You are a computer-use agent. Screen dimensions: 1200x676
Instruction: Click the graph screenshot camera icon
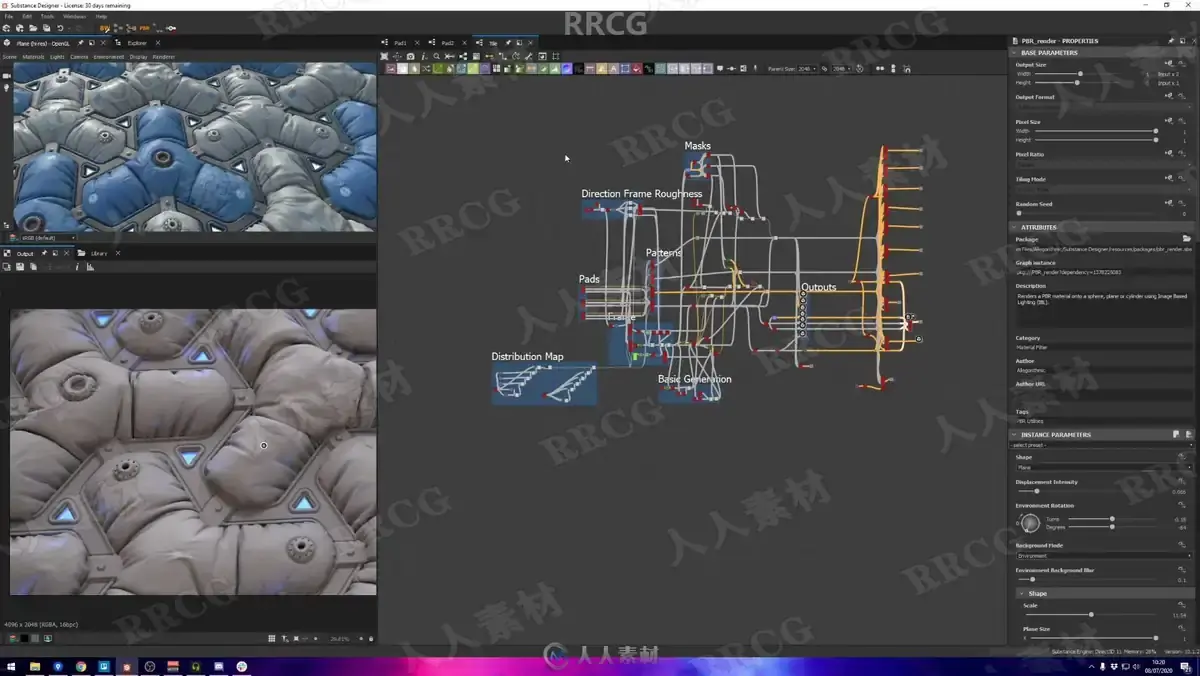coord(410,56)
